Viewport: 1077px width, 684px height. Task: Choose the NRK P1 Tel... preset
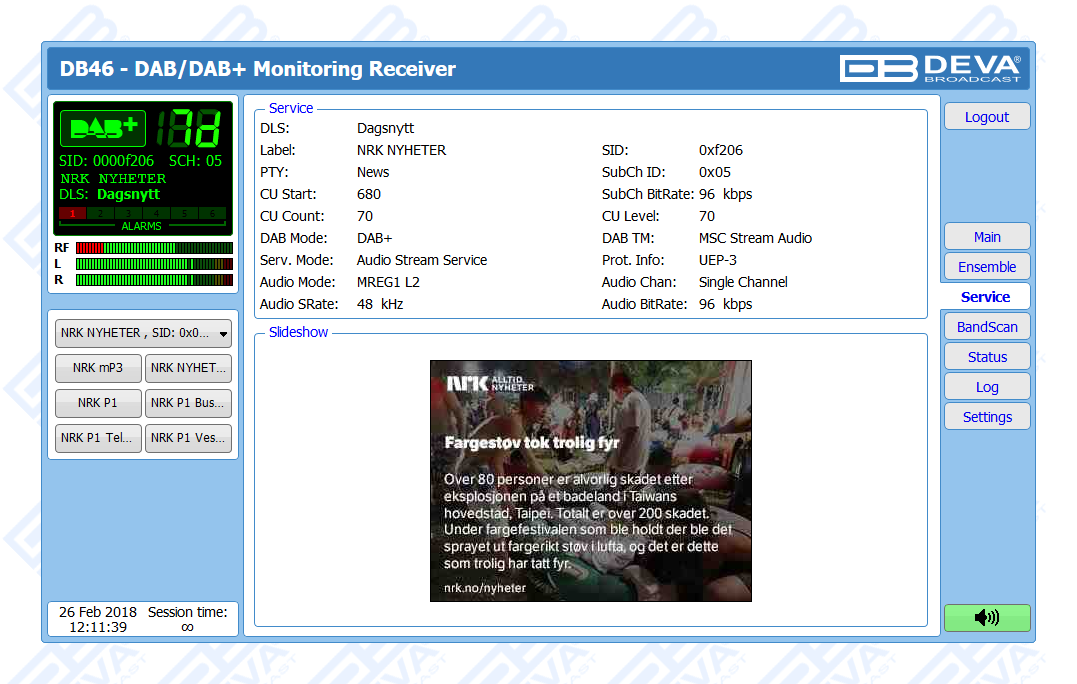tap(98, 438)
